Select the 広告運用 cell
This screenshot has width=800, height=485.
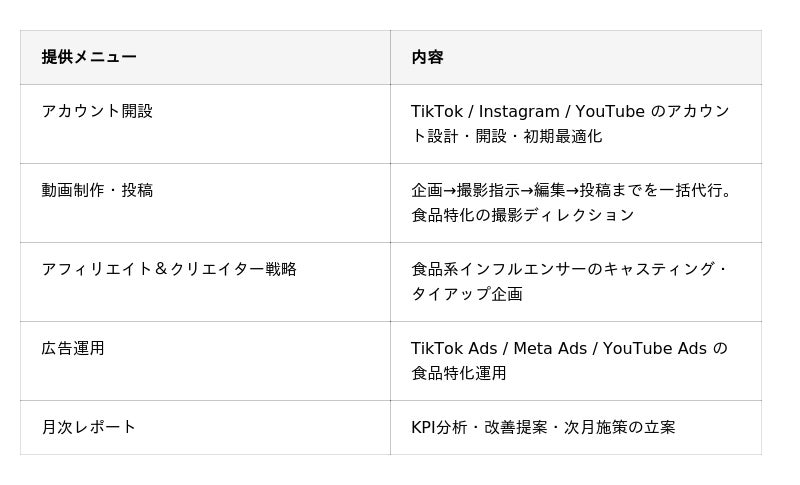[73, 348]
